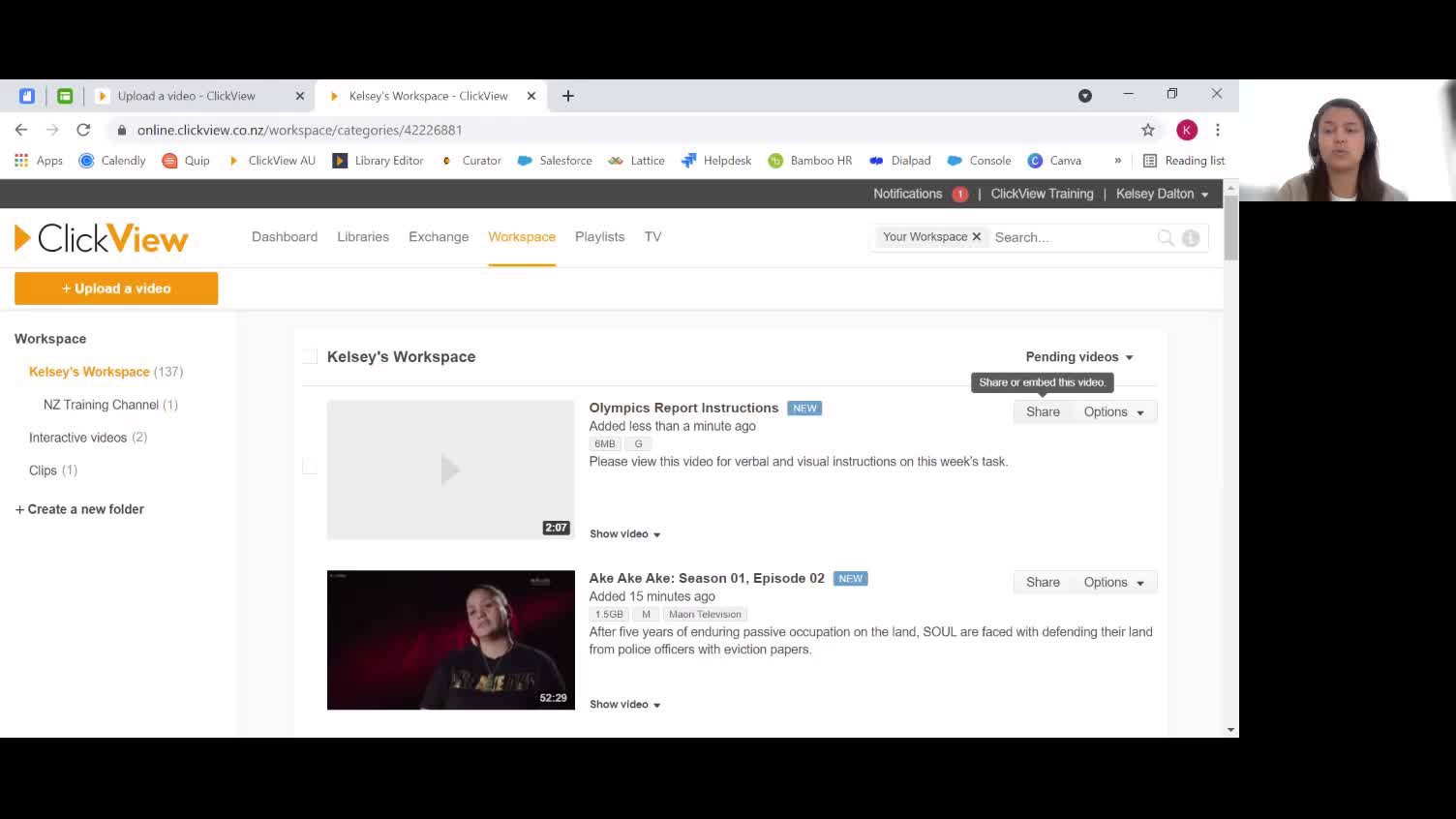Open the Playlists menu item

tap(599, 236)
